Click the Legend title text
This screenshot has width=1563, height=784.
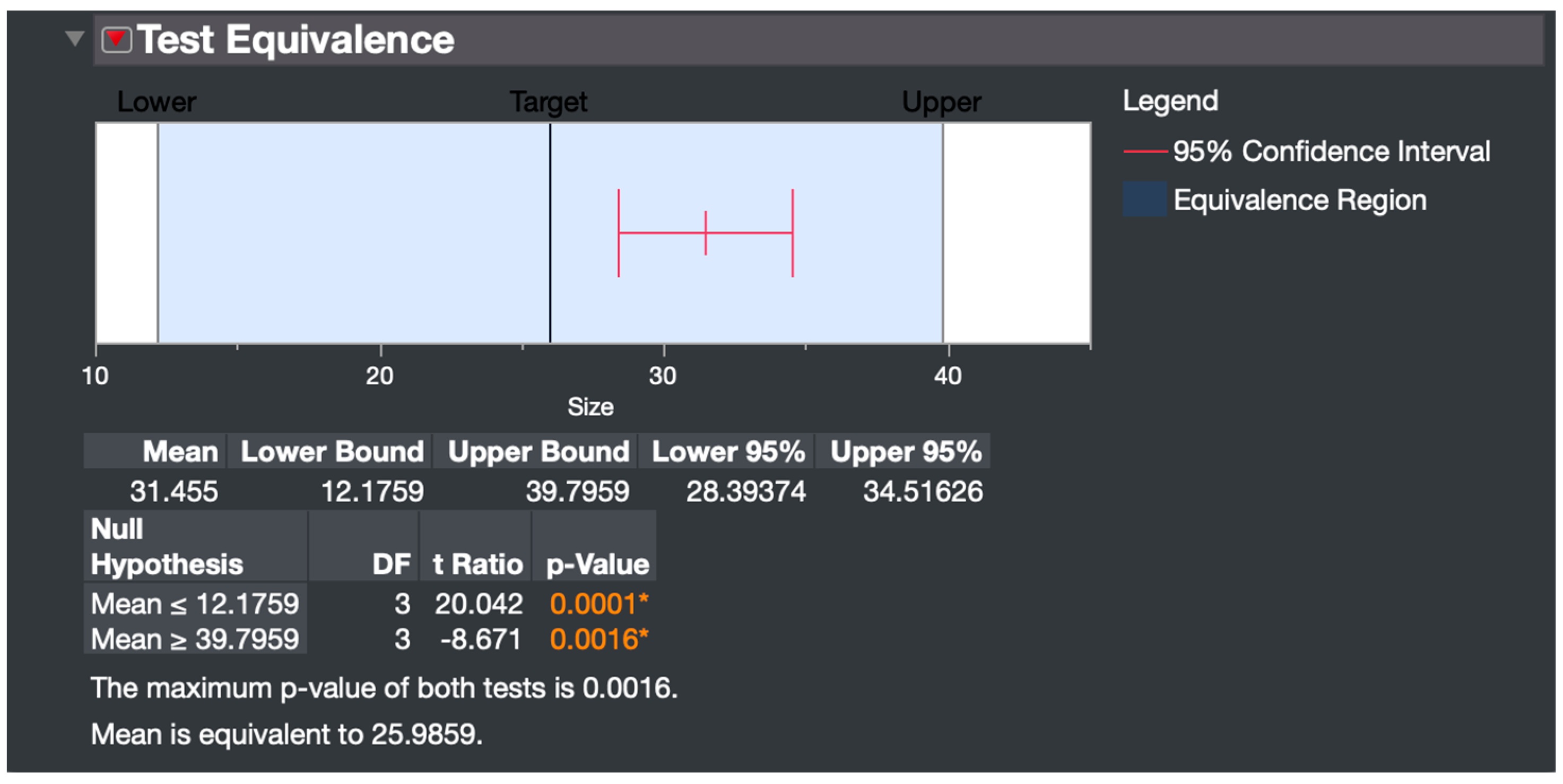1170,101
